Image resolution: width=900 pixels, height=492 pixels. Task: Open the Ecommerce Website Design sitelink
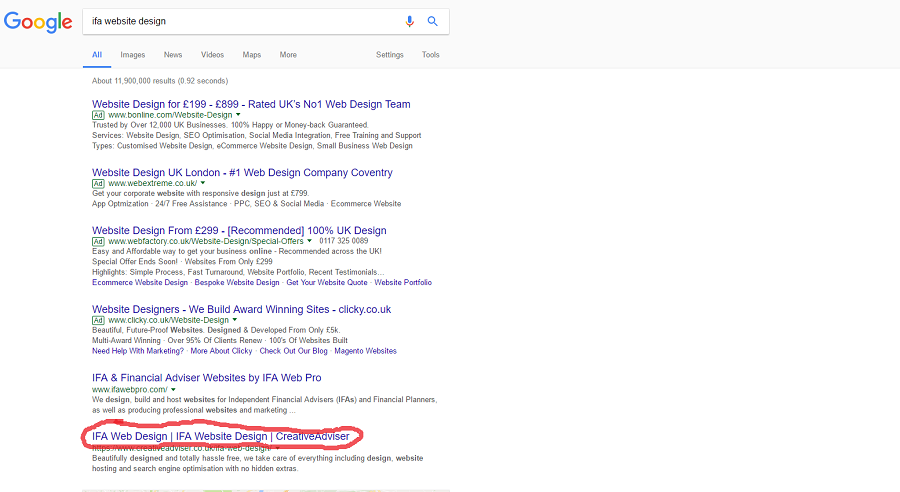[140, 282]
